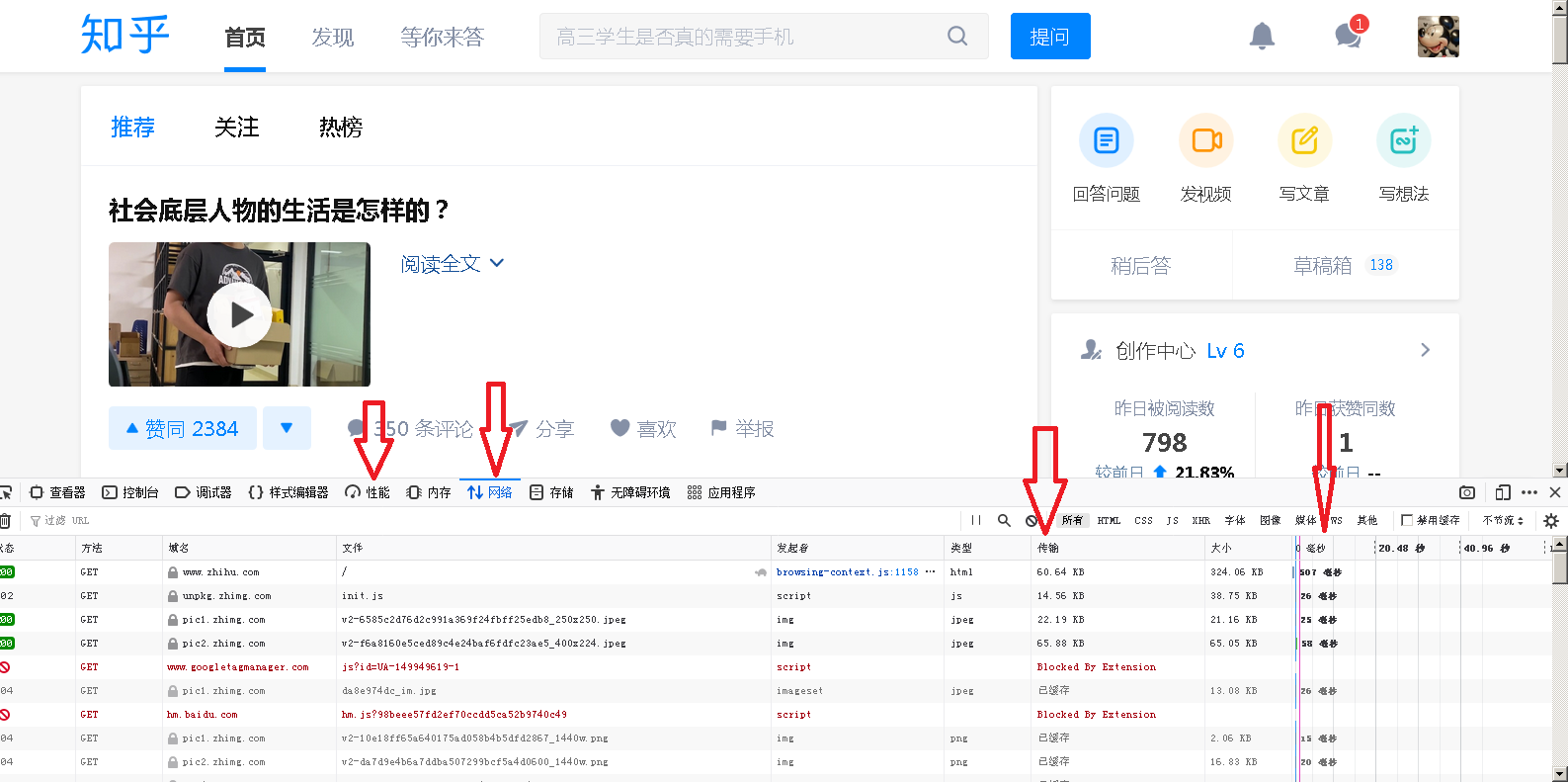Click the 写文章 write article icon

1304,140
